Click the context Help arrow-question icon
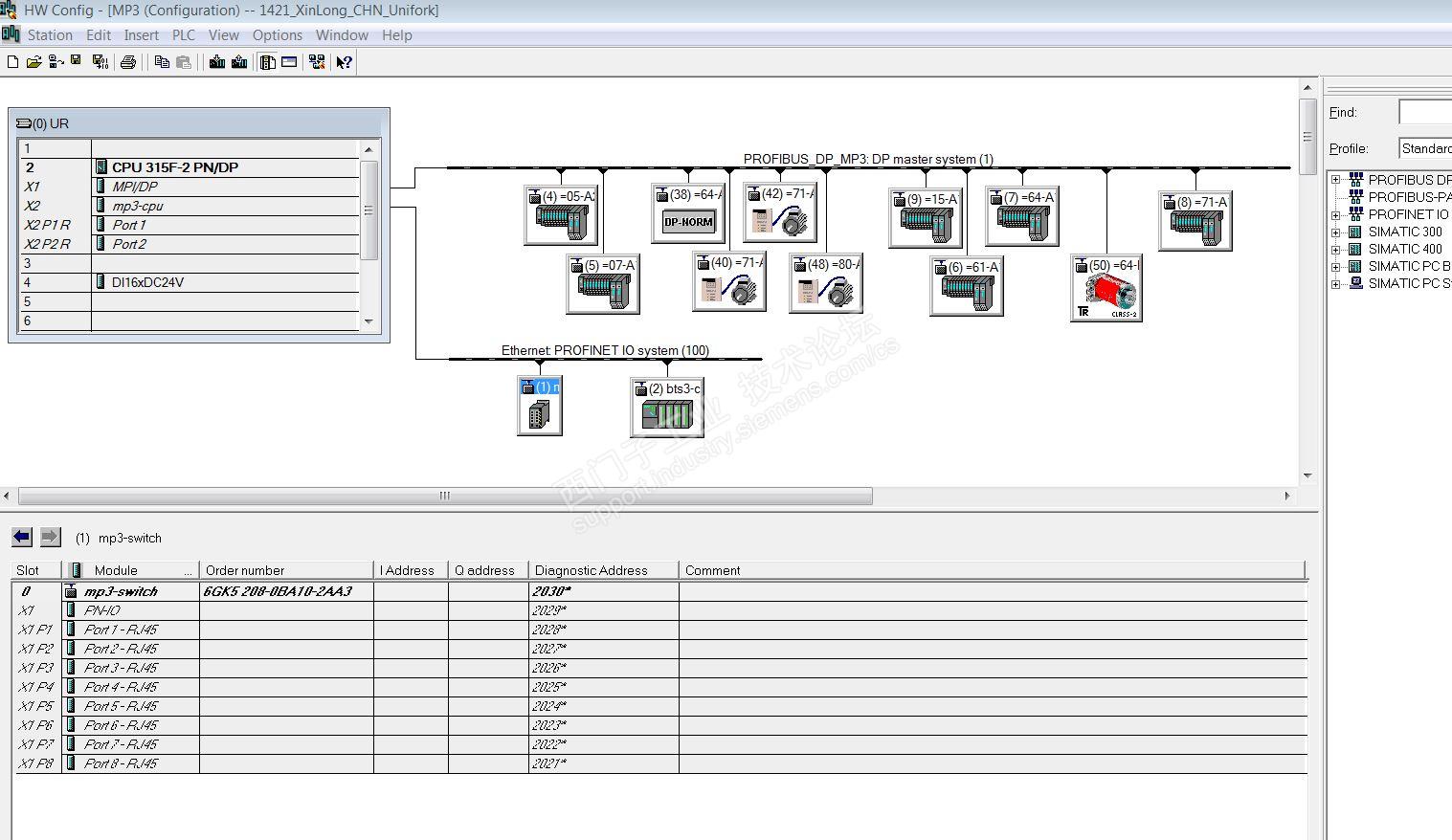1452x840 pixels. 345,62
